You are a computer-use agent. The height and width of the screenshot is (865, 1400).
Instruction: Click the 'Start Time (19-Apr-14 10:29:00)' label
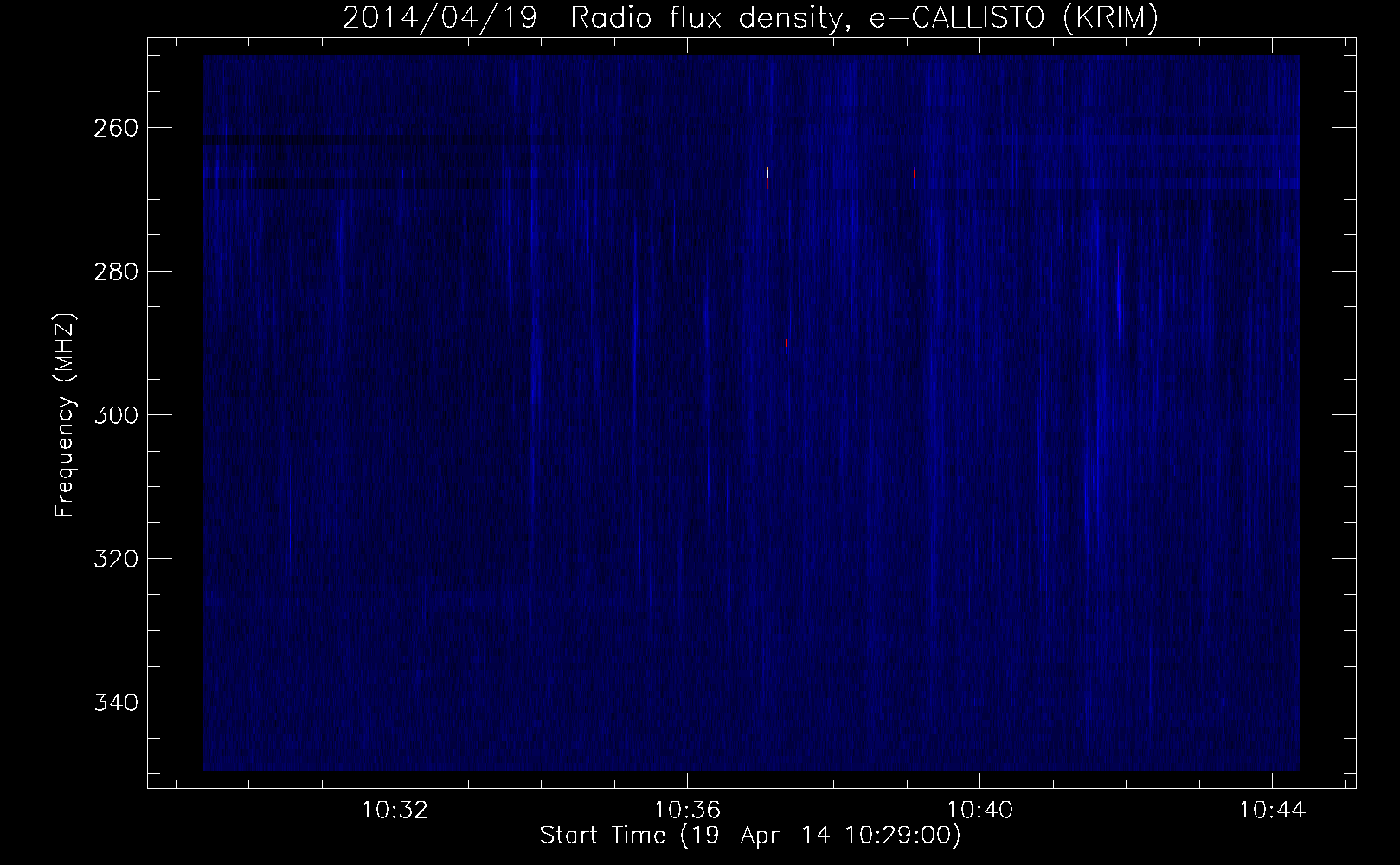point(750,836)
